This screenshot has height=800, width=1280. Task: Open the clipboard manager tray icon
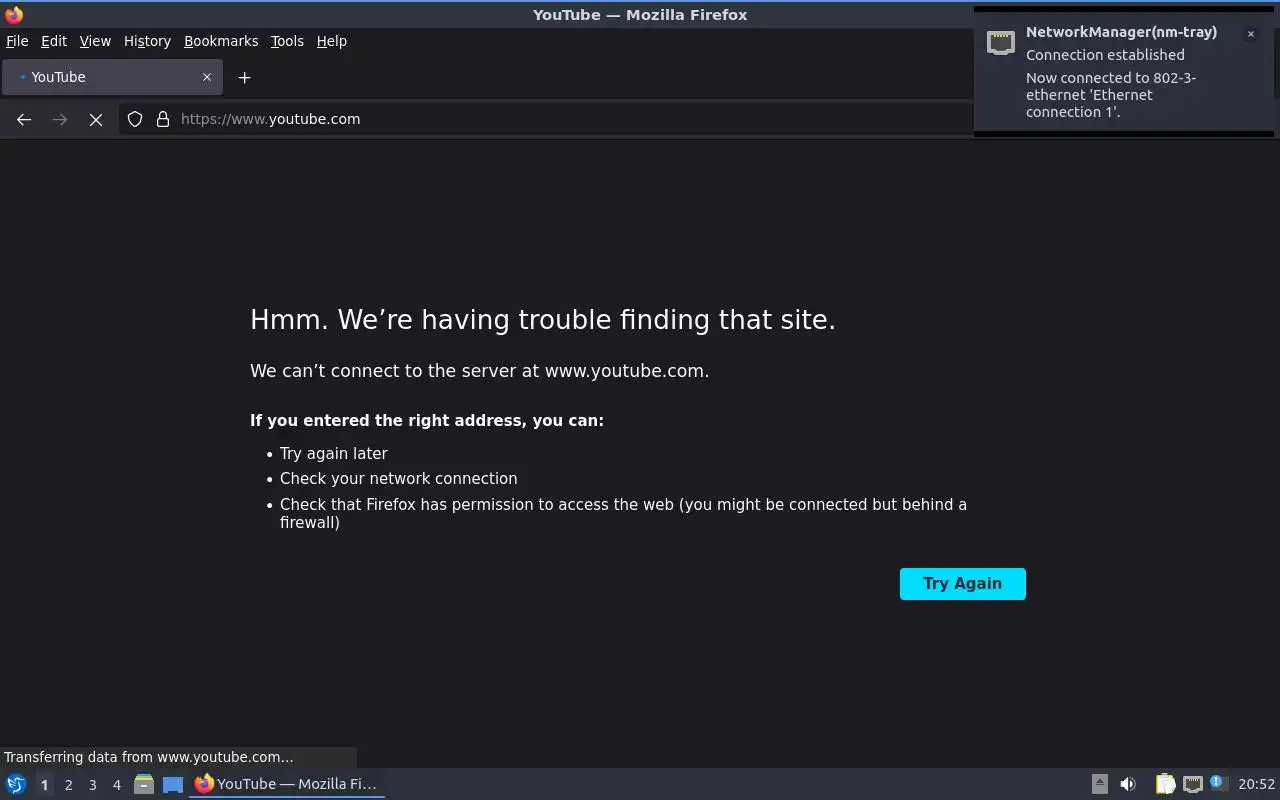[1165, 784]
